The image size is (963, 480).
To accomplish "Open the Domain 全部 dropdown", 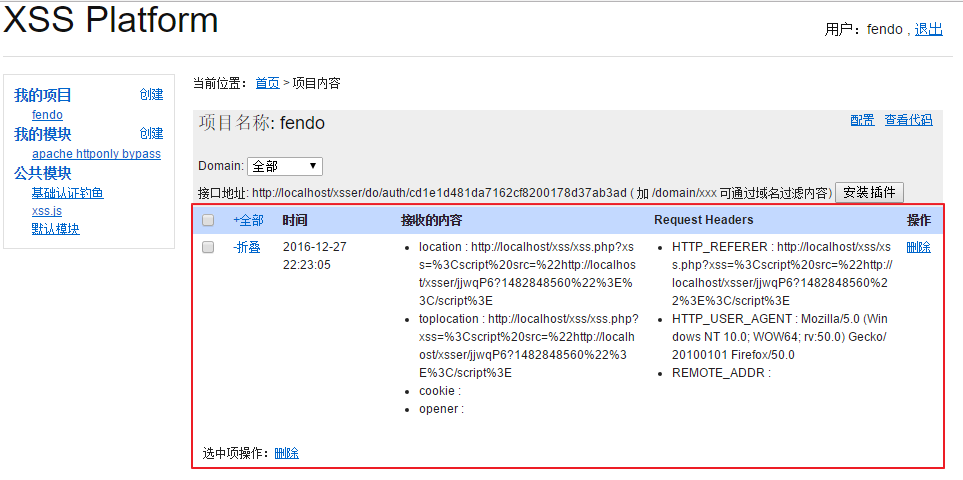I will point(285,166).
